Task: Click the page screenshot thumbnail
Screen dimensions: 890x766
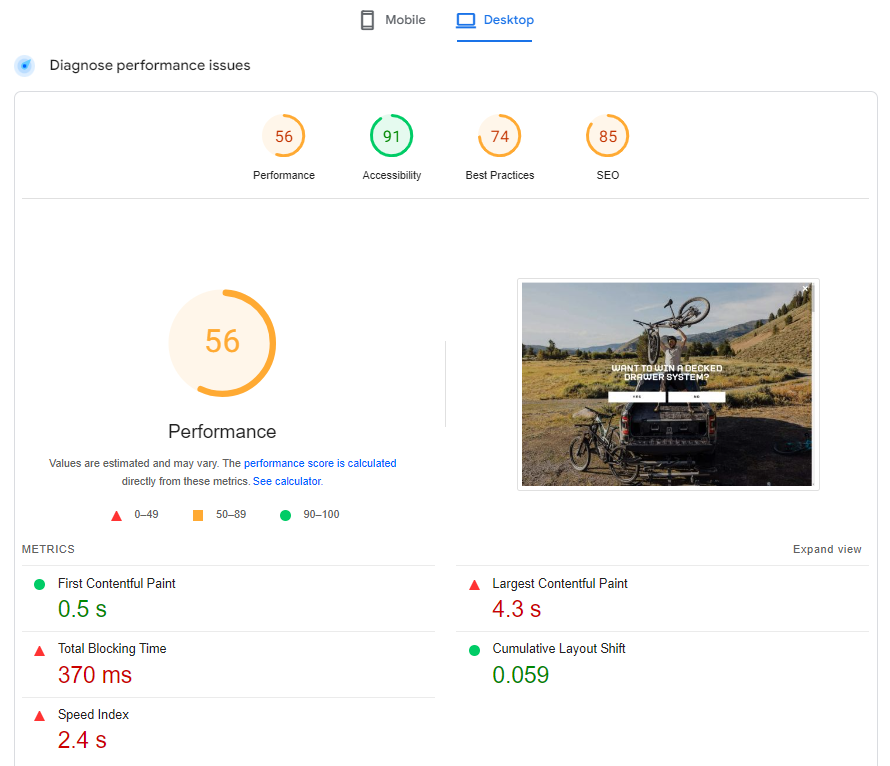Action: click(x=667, y=384)
